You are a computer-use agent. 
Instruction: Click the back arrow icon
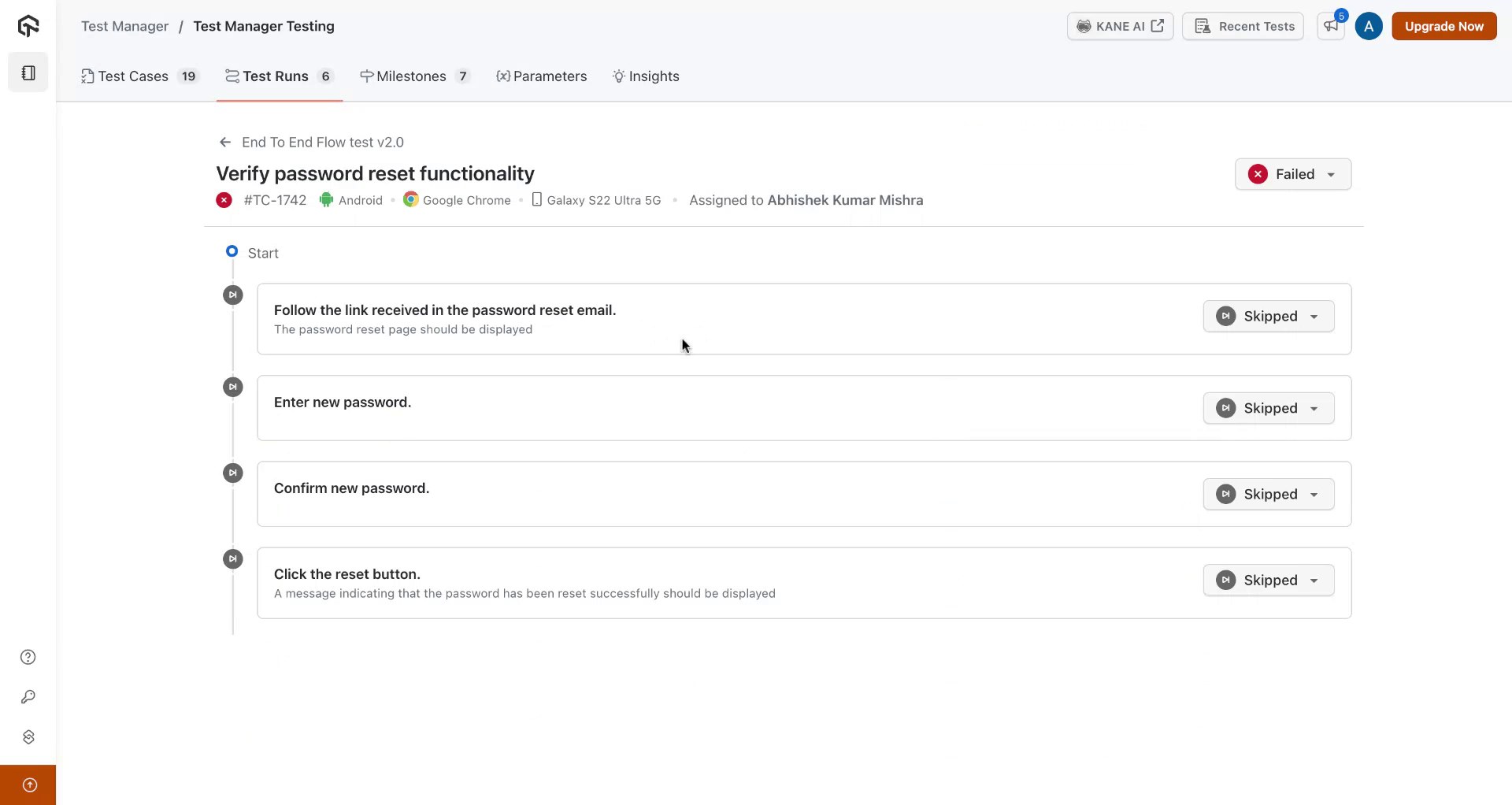(225, 143)
